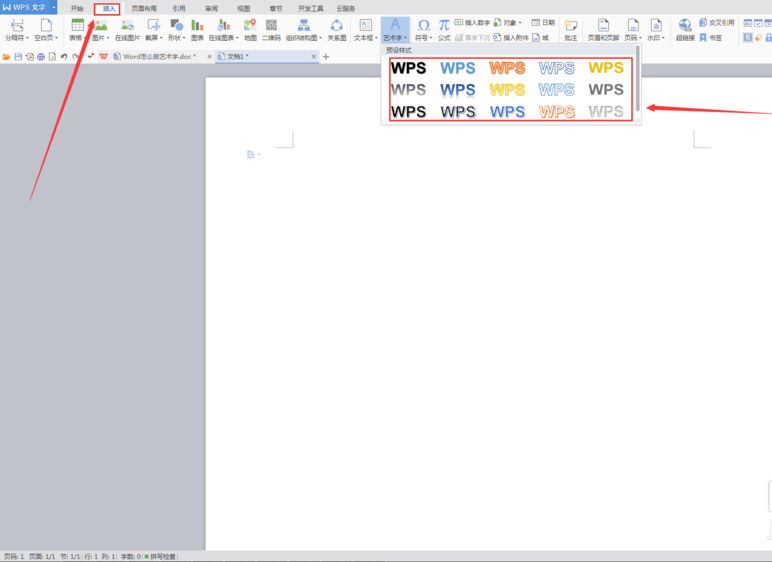Select the 插入 Insert tab
Image resolution: width=772 pixels, height=562 pixels.
click(x=108, y=8)
